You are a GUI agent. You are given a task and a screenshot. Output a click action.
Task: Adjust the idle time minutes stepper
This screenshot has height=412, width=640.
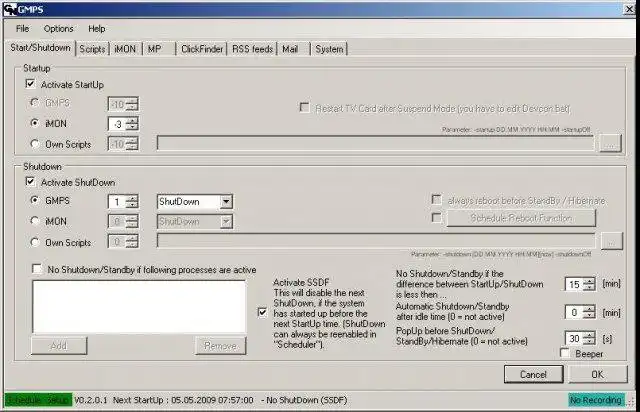pos(589,312)
